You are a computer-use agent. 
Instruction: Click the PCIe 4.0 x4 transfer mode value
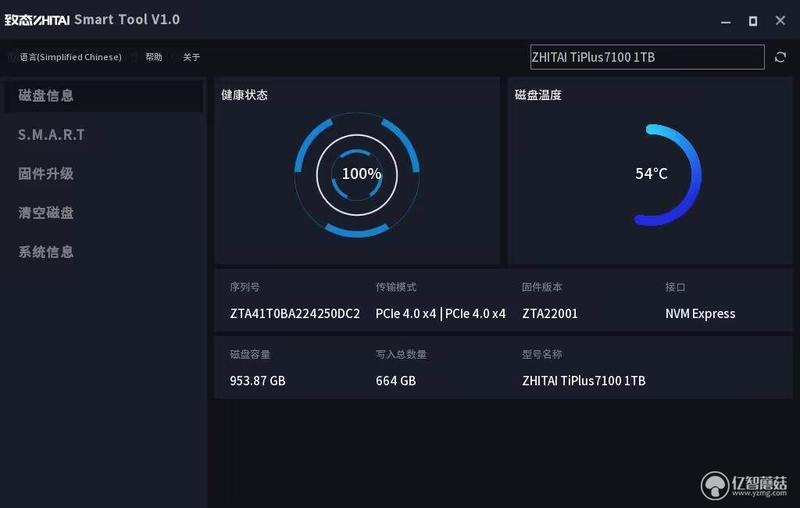pyautogui.click(x=440, y=313)
